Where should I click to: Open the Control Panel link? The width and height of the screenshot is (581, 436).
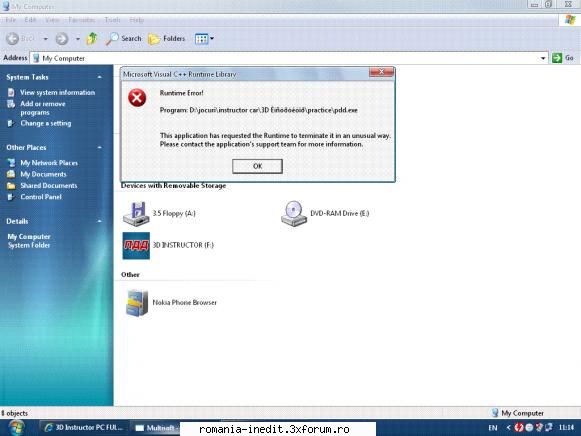pyautogui.click(x=41, y=197)
